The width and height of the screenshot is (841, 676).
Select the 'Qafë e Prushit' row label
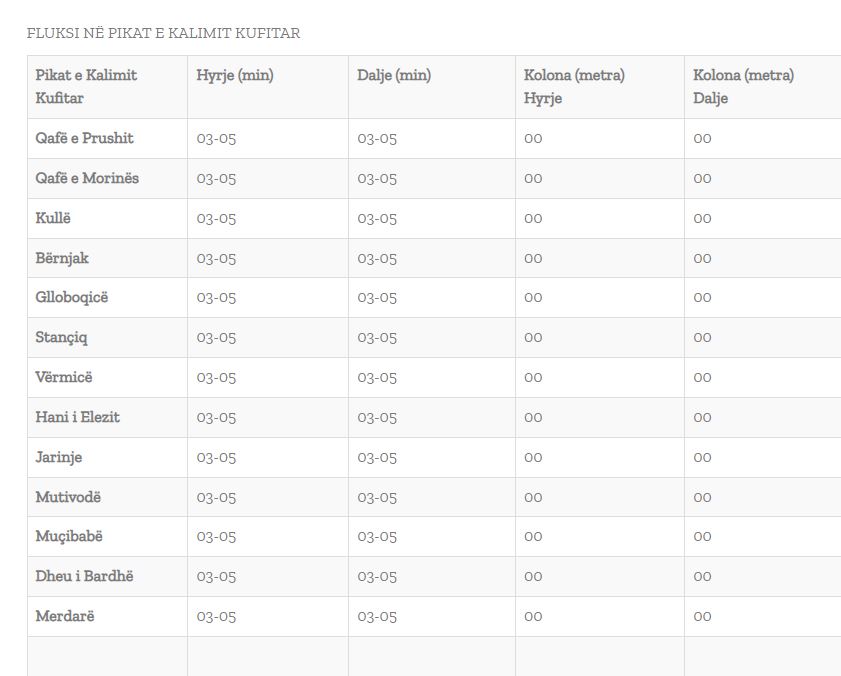(x=85, y=138)
